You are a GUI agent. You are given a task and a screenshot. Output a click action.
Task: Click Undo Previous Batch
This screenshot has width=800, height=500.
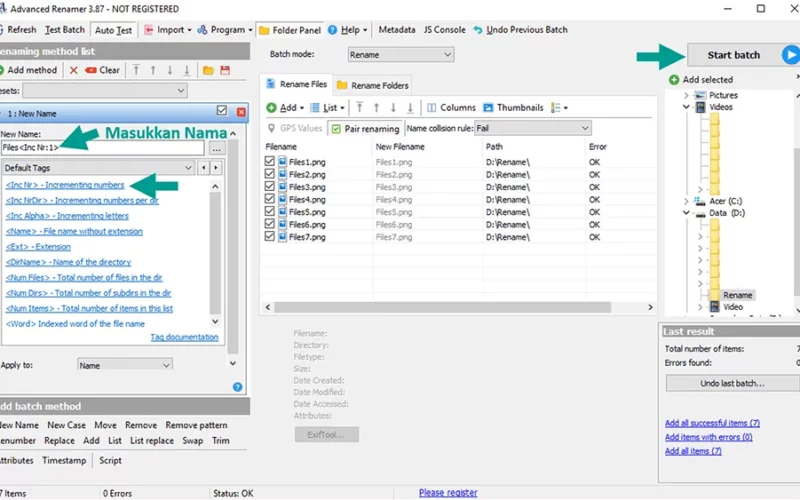click(x=520, y=30)
